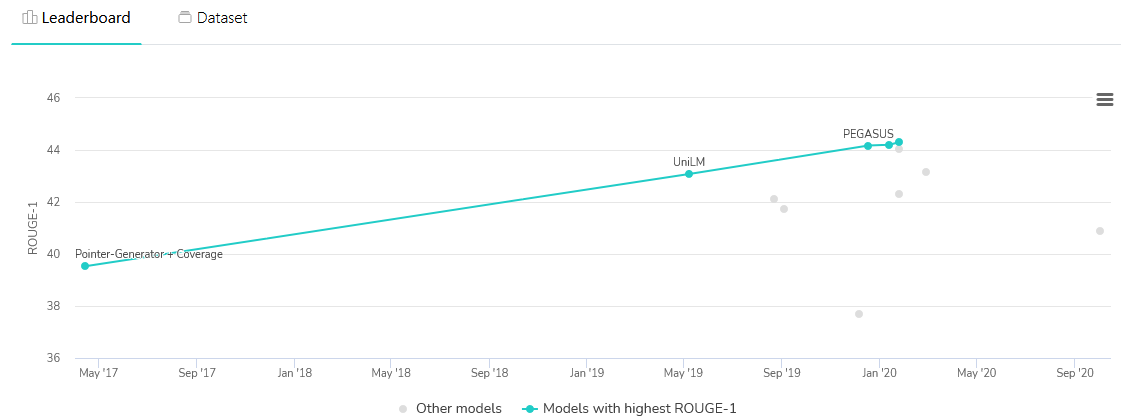Switch to the Dataset tab
The image size is (1129, 419).
212,18
